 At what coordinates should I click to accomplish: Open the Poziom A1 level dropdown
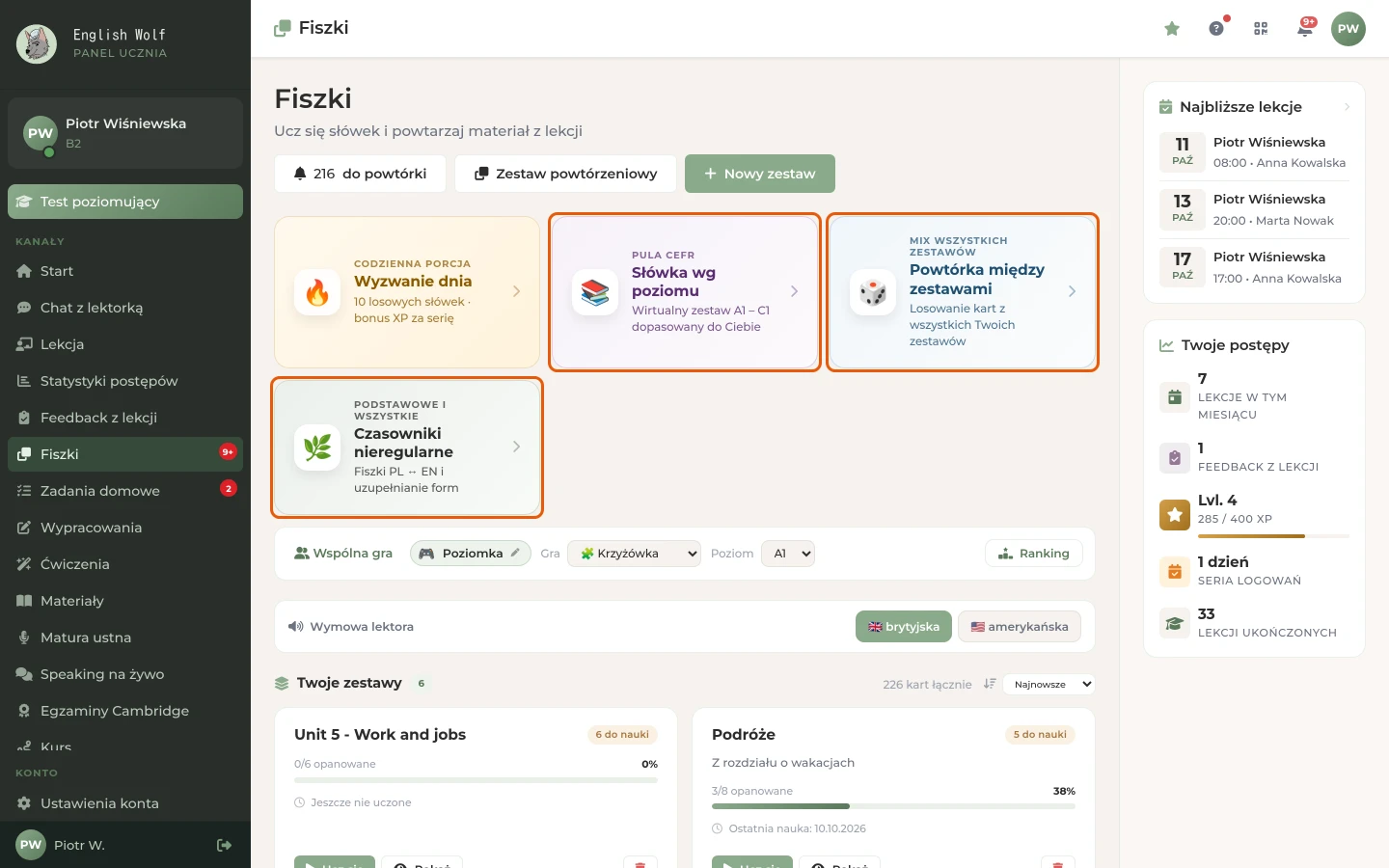788,554
